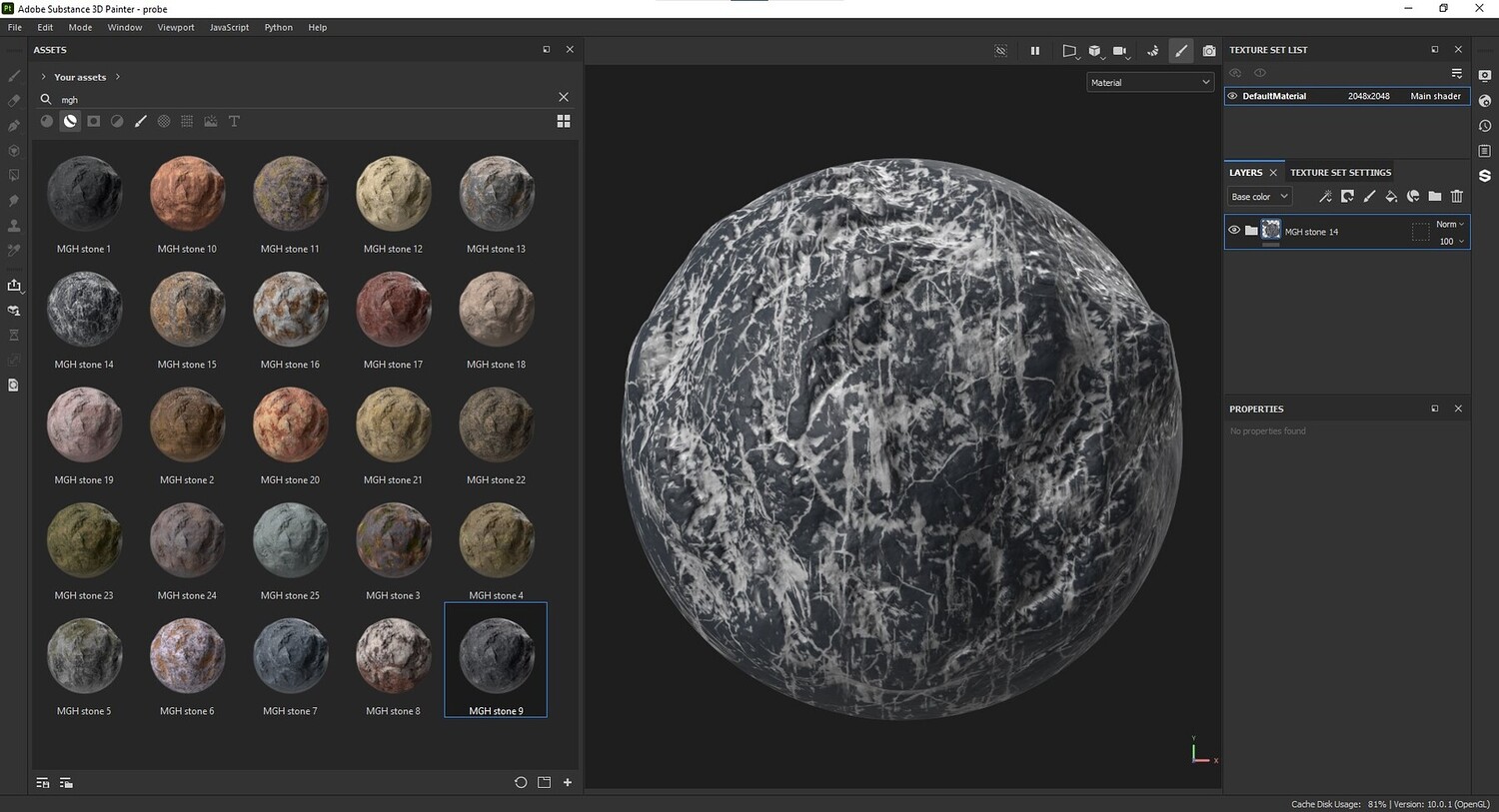Add a folder group in Layers panel
The height and width of the screenshot is (812, 1499).
[1435, 197]
